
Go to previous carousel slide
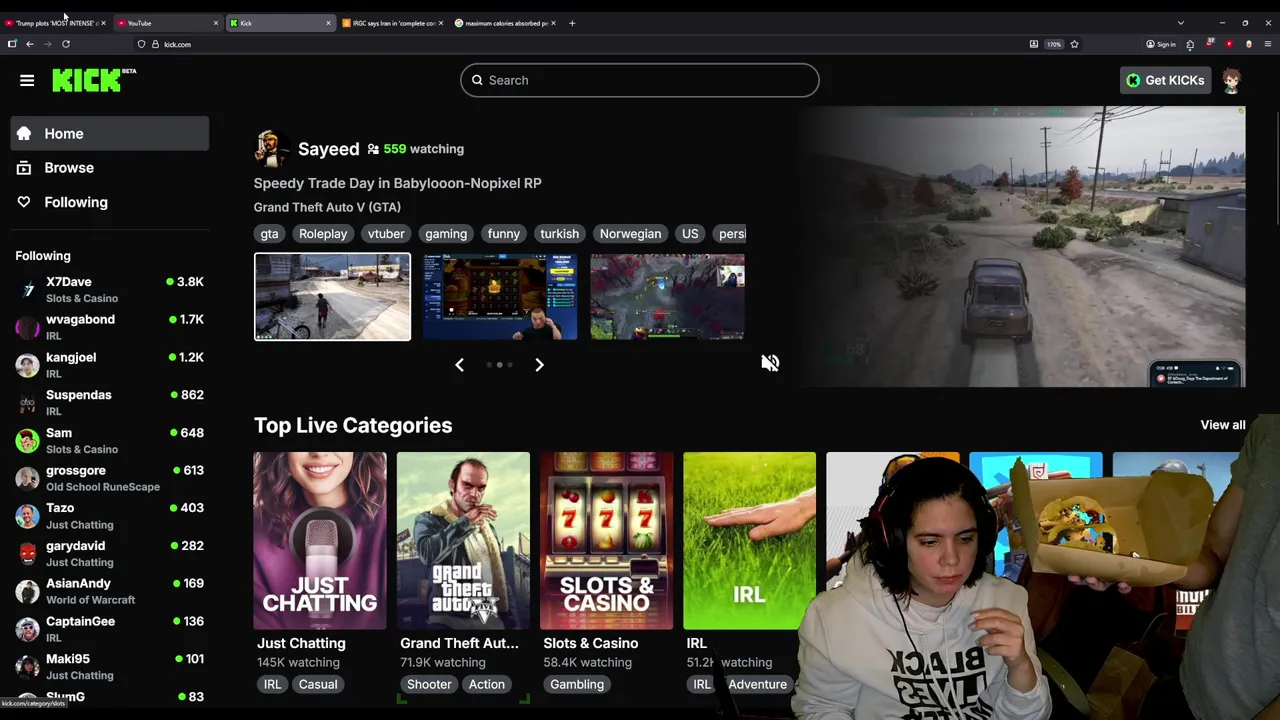(460, 365)
